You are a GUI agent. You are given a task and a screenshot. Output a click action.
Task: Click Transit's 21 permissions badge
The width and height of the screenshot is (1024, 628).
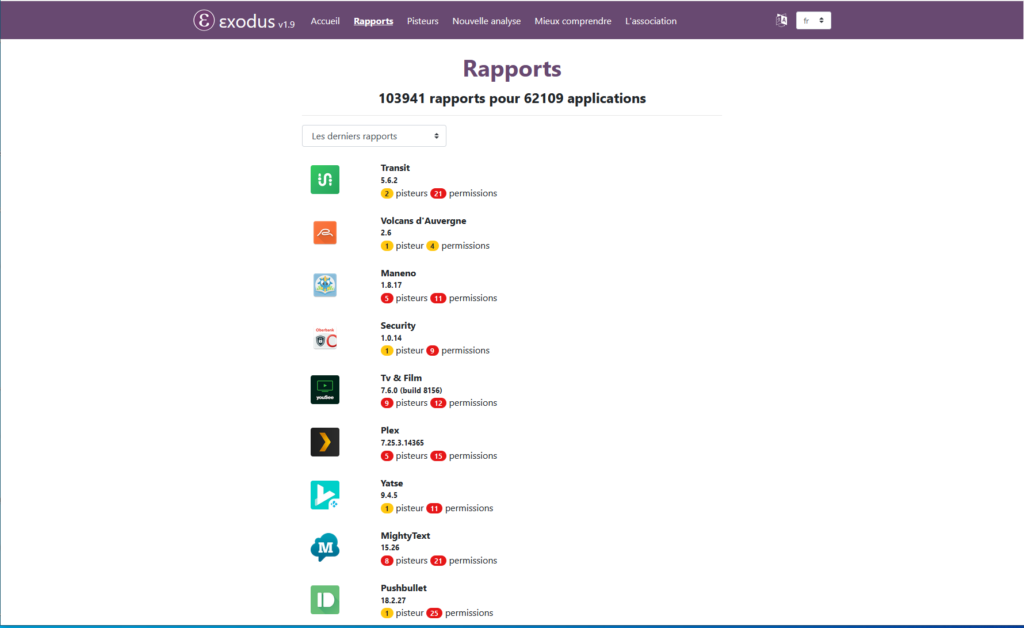click(438, 193)
